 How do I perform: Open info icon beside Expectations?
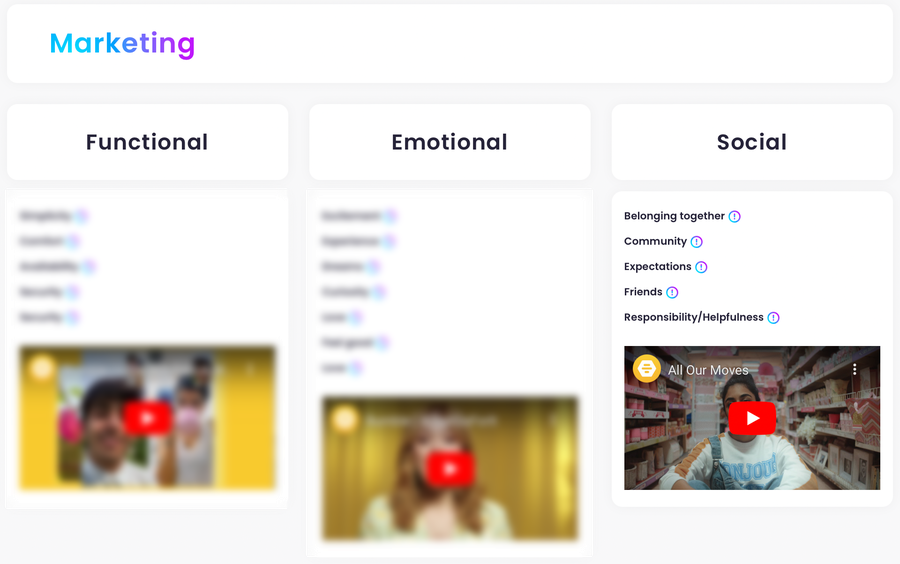(x=701, y=267)
